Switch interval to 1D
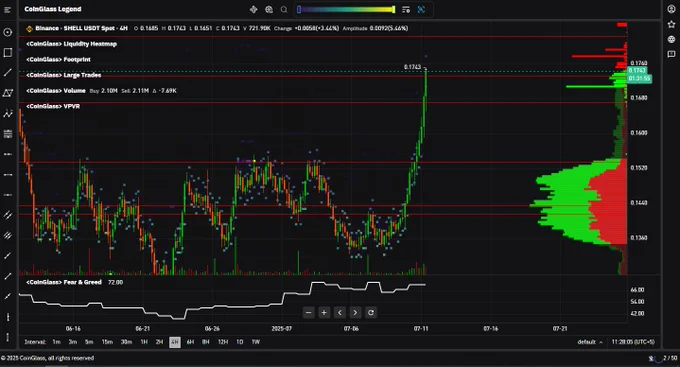This screenshot has height=367, width=680. [239, 342]
